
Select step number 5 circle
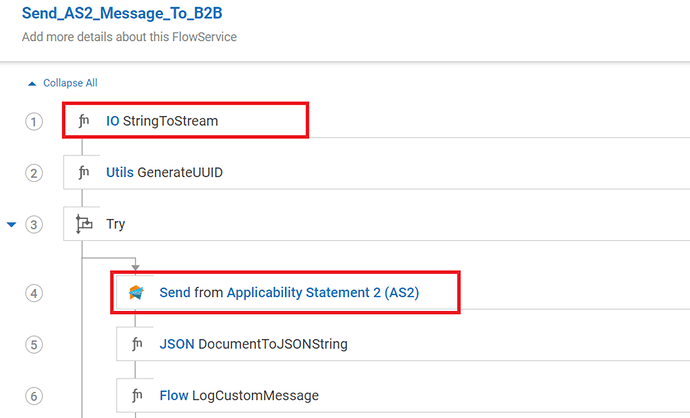pos(35,345)
